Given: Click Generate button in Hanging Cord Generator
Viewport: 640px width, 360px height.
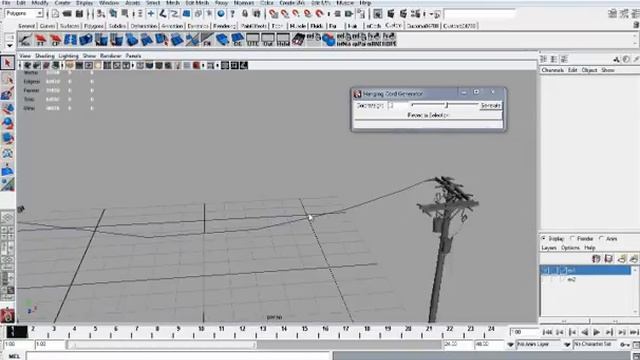Looking at the screenshot, I should point(491,105).
